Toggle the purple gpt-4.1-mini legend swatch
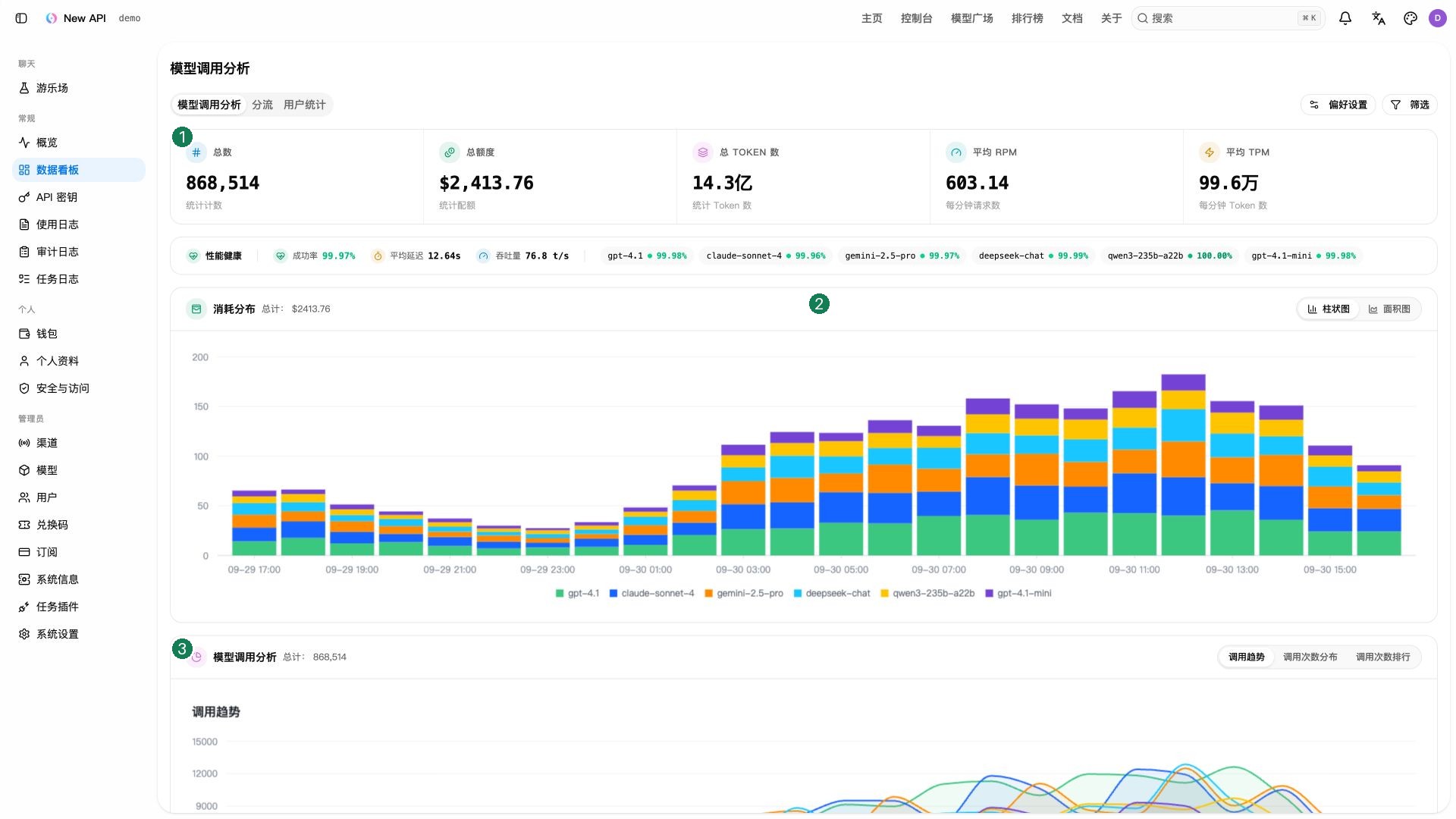 tap(989, 593)
